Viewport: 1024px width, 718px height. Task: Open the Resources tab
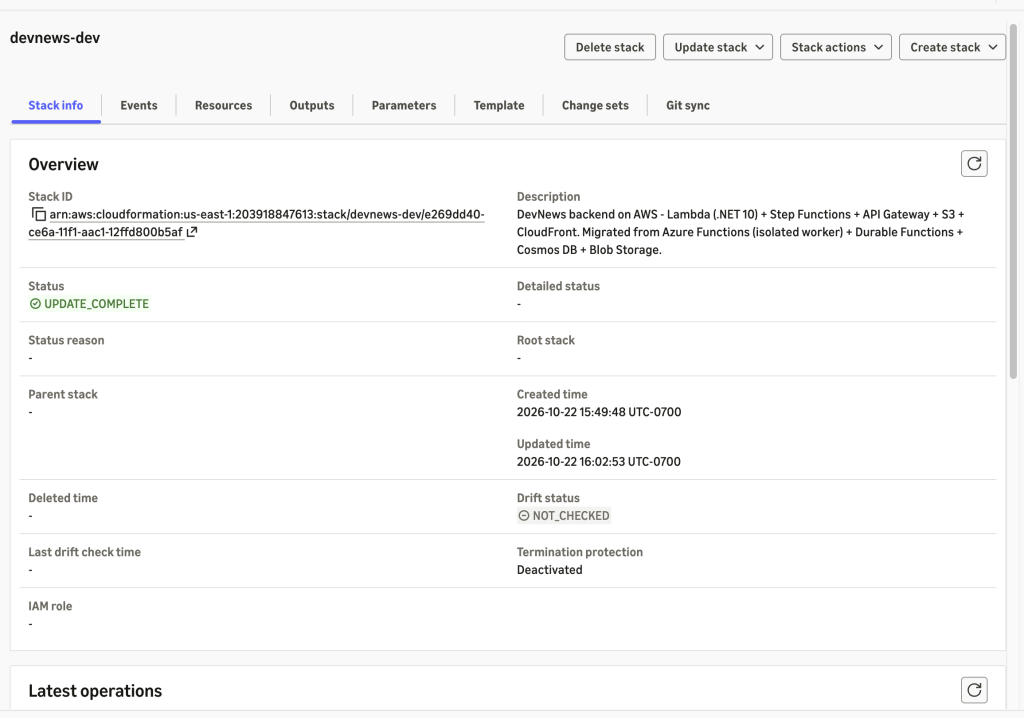223,105
